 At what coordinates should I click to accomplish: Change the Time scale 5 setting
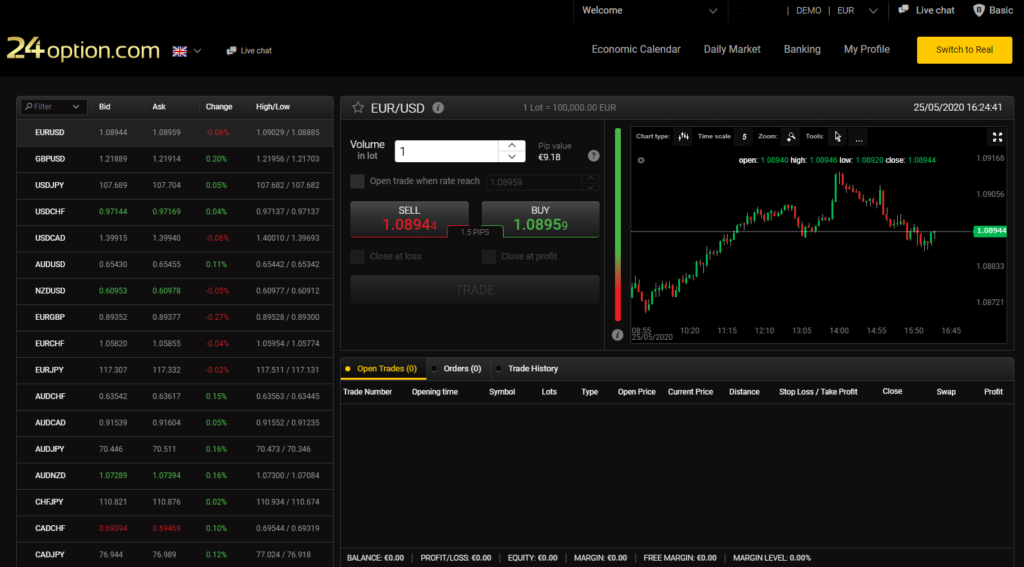click(744, 137)
